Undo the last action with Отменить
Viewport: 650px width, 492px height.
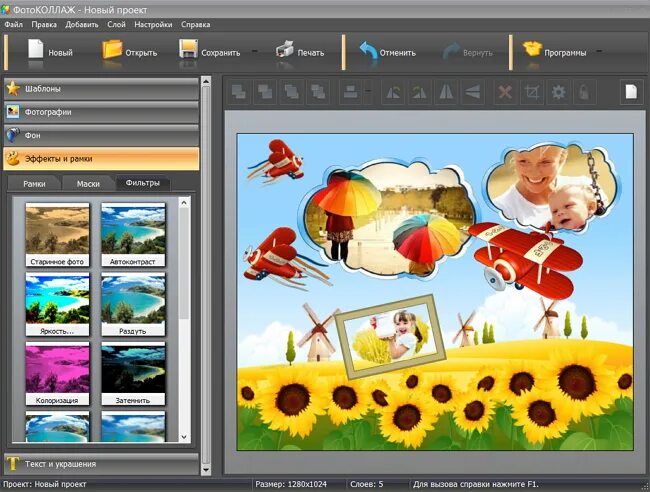coord(387,52)
